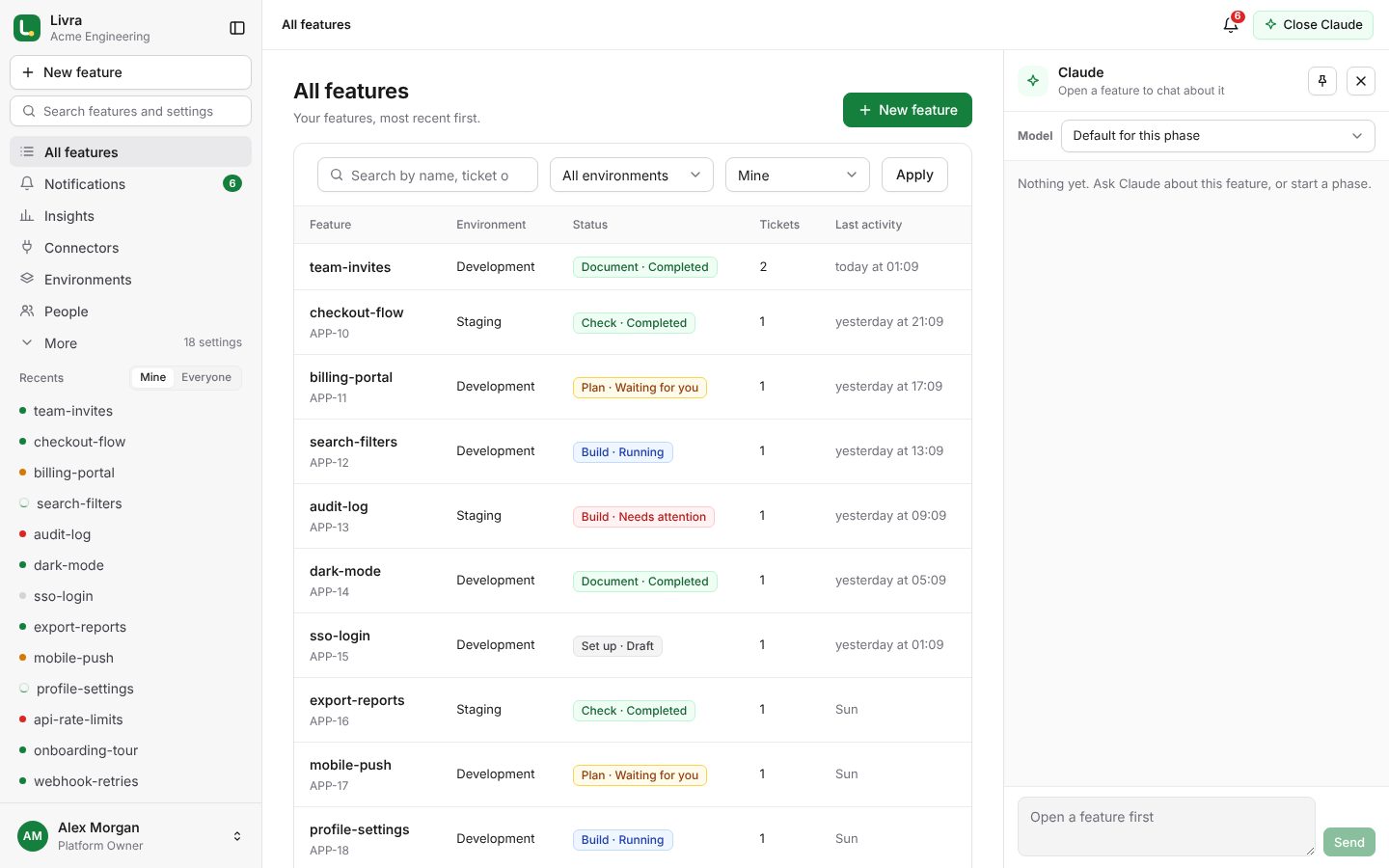Expand the More settings section

130,343
